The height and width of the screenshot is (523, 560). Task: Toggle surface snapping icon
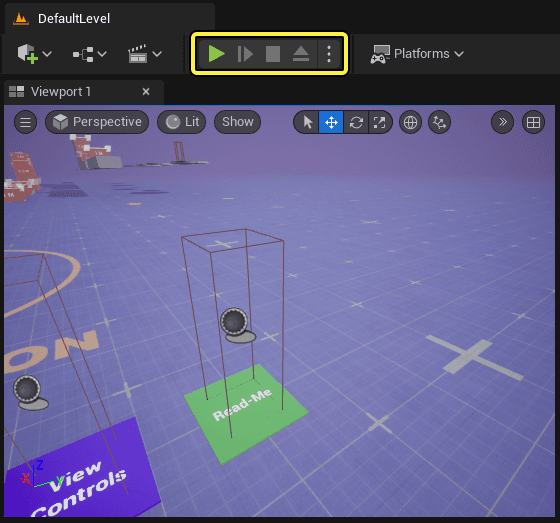[439, 122]
